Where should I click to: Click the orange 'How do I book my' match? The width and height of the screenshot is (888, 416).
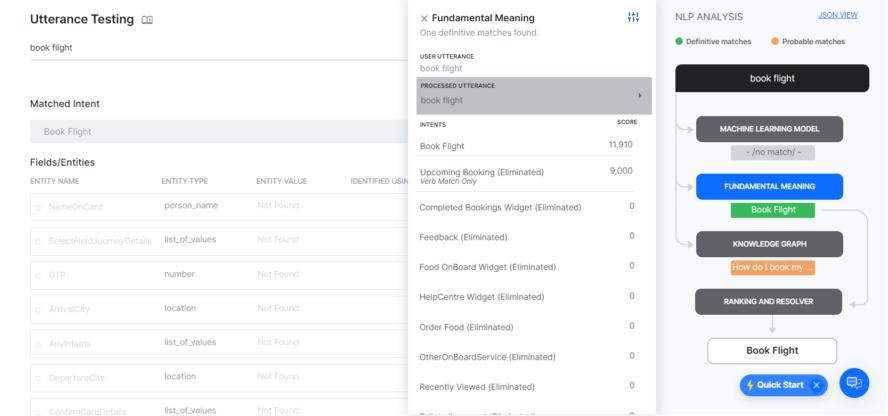point(772,267)
